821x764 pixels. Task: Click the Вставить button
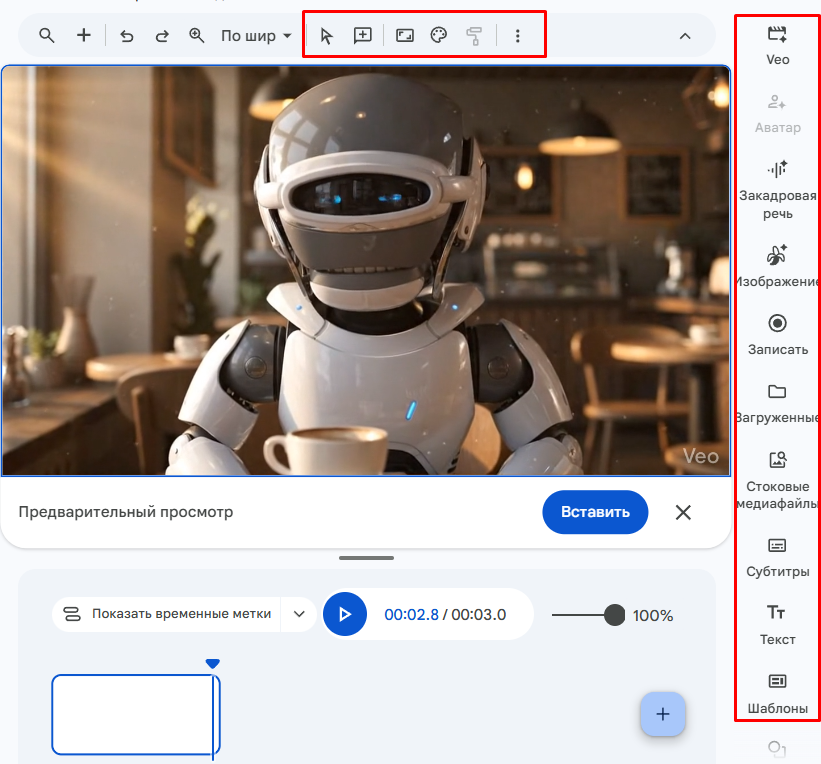[595, 511]
